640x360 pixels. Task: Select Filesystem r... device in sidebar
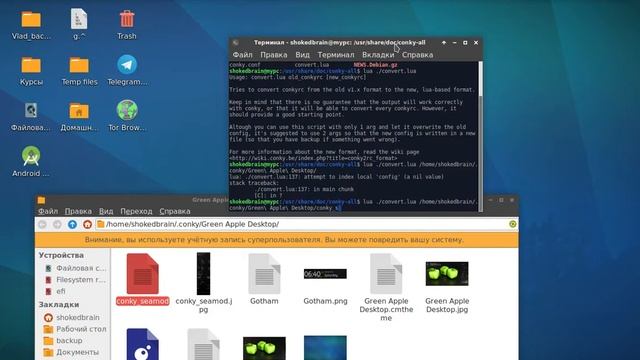76,280
